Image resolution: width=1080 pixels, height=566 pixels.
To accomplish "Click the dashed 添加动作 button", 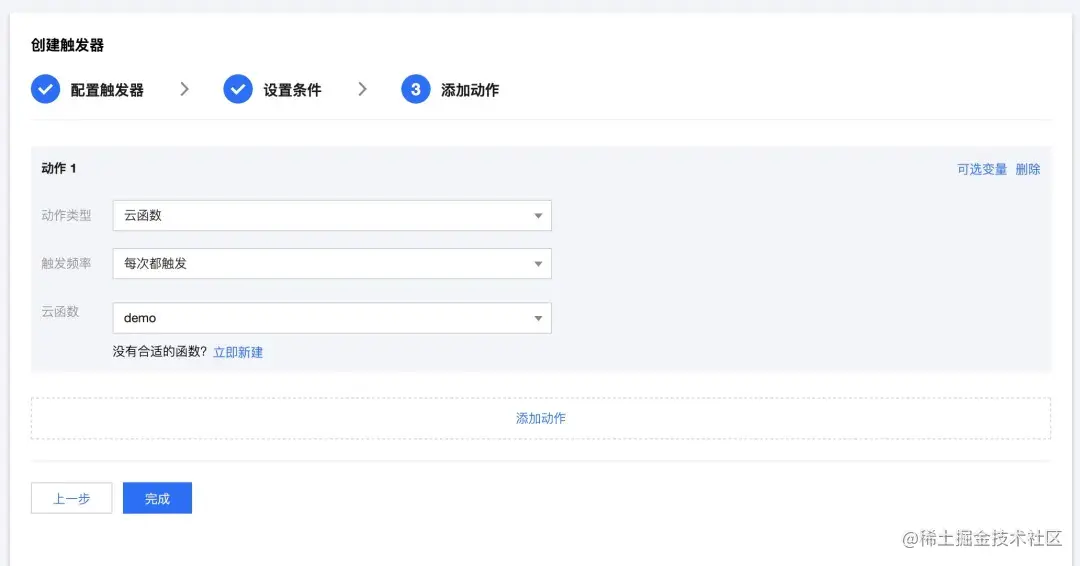I will coord(541,419).
